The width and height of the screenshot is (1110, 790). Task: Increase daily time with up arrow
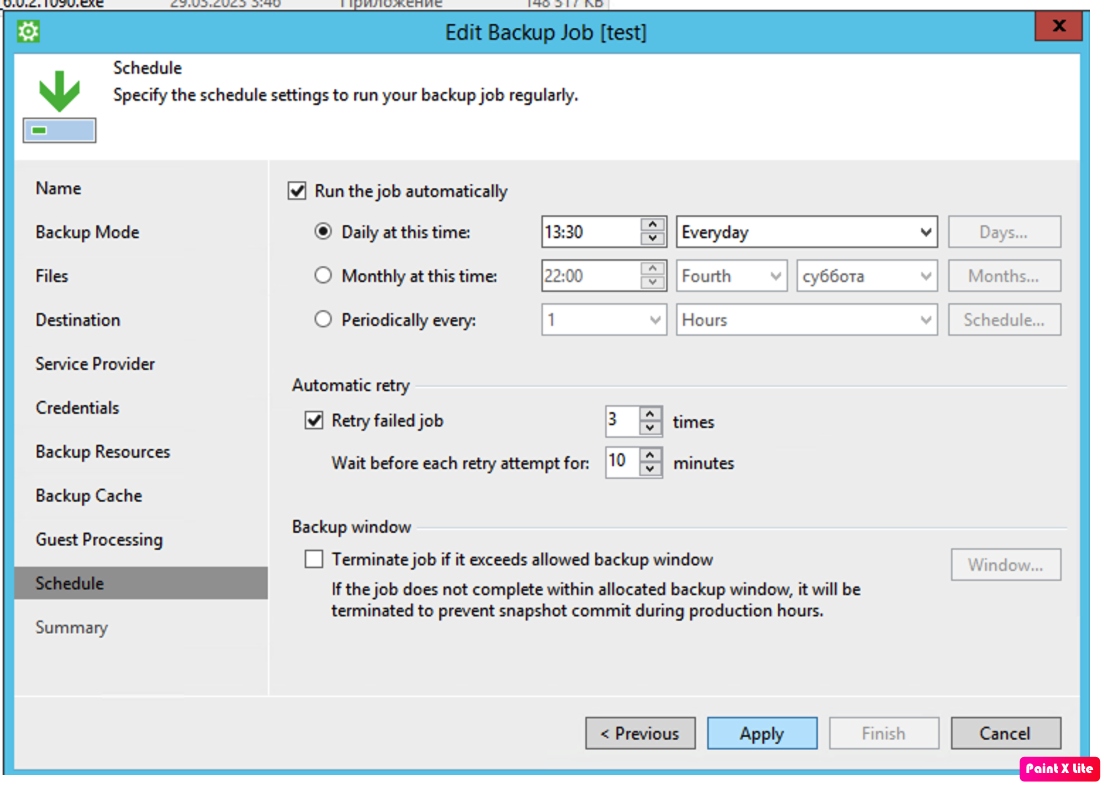[653, 224]
